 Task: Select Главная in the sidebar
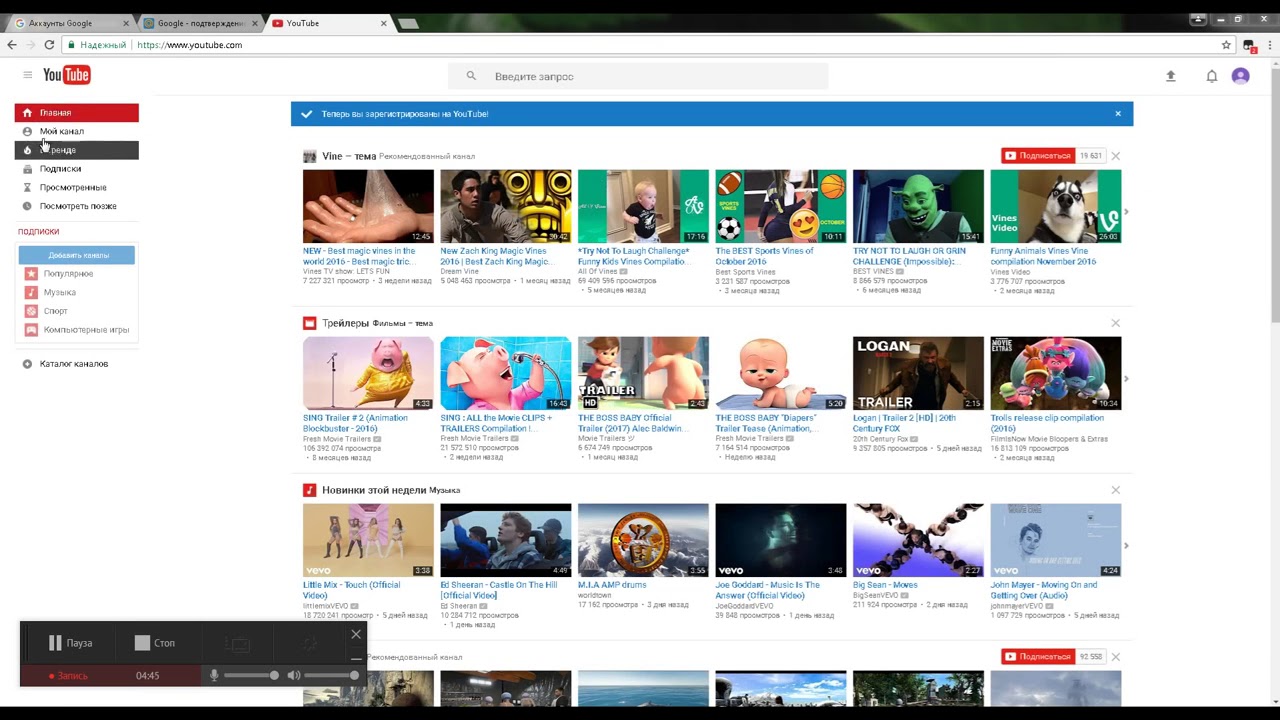(x=77, y=113)
